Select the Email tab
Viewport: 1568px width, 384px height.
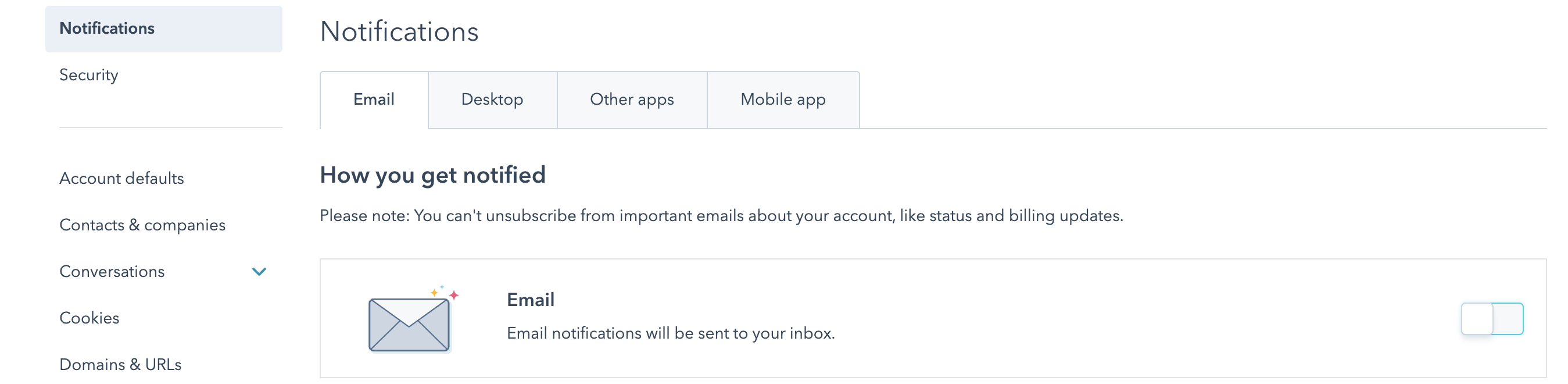tap(374, 100)
